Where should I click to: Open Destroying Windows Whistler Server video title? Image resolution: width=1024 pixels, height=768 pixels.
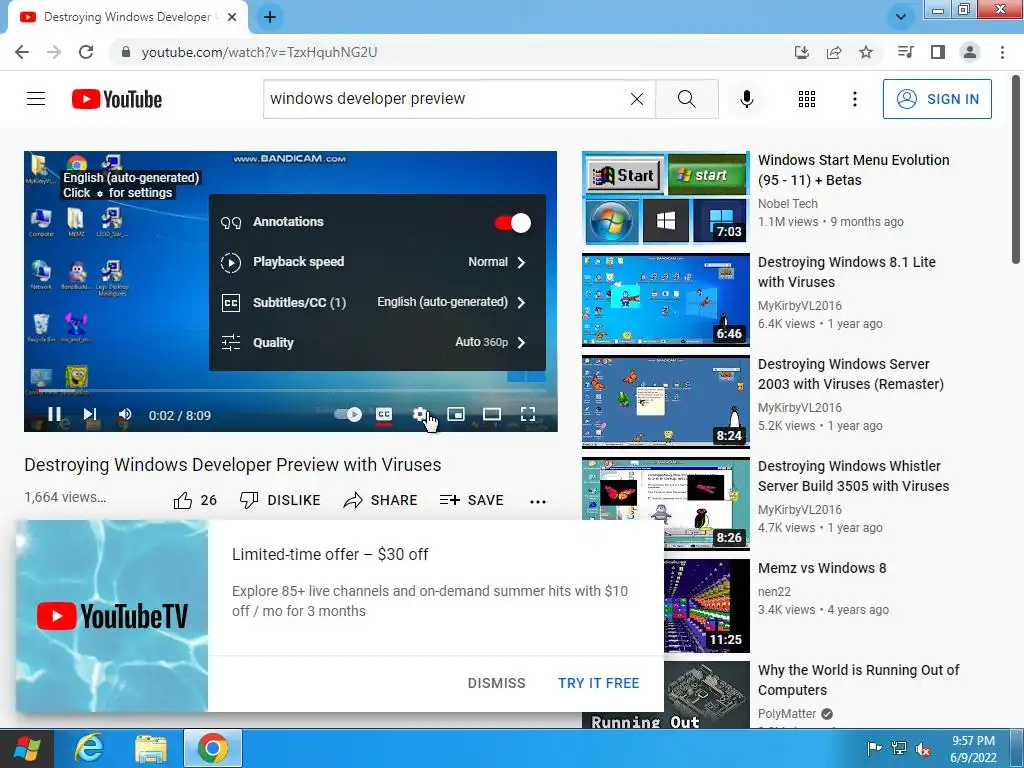(853, 475)
